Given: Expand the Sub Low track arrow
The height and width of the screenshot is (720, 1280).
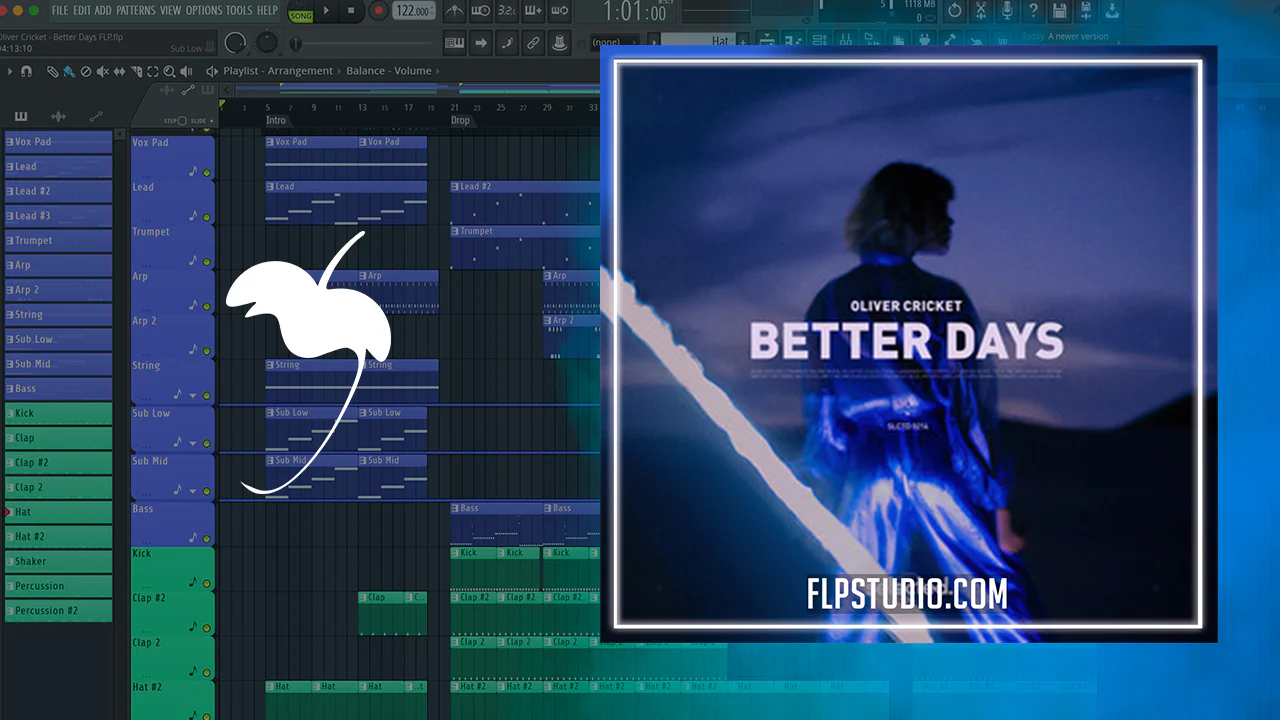Looking at the screenshot, I should coord(193,443).
